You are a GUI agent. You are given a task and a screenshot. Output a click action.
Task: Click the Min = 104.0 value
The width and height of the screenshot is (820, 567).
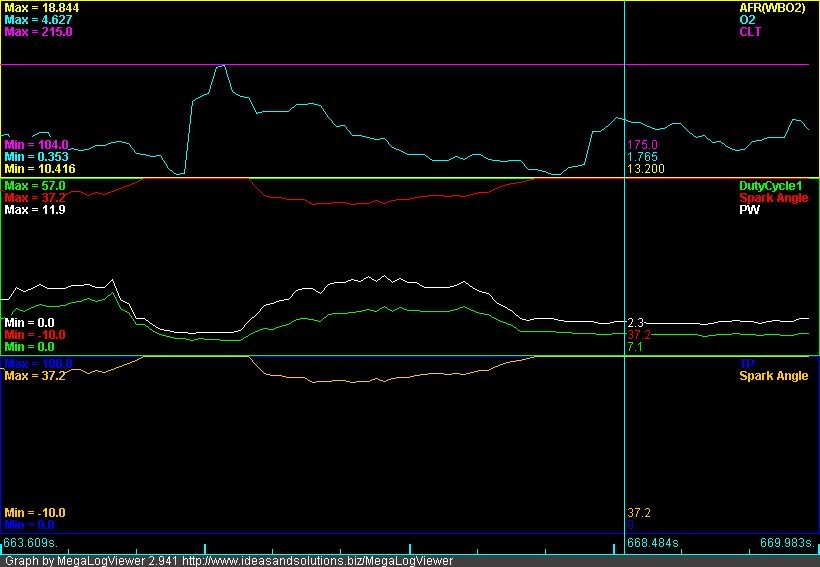tap(36, 144)
